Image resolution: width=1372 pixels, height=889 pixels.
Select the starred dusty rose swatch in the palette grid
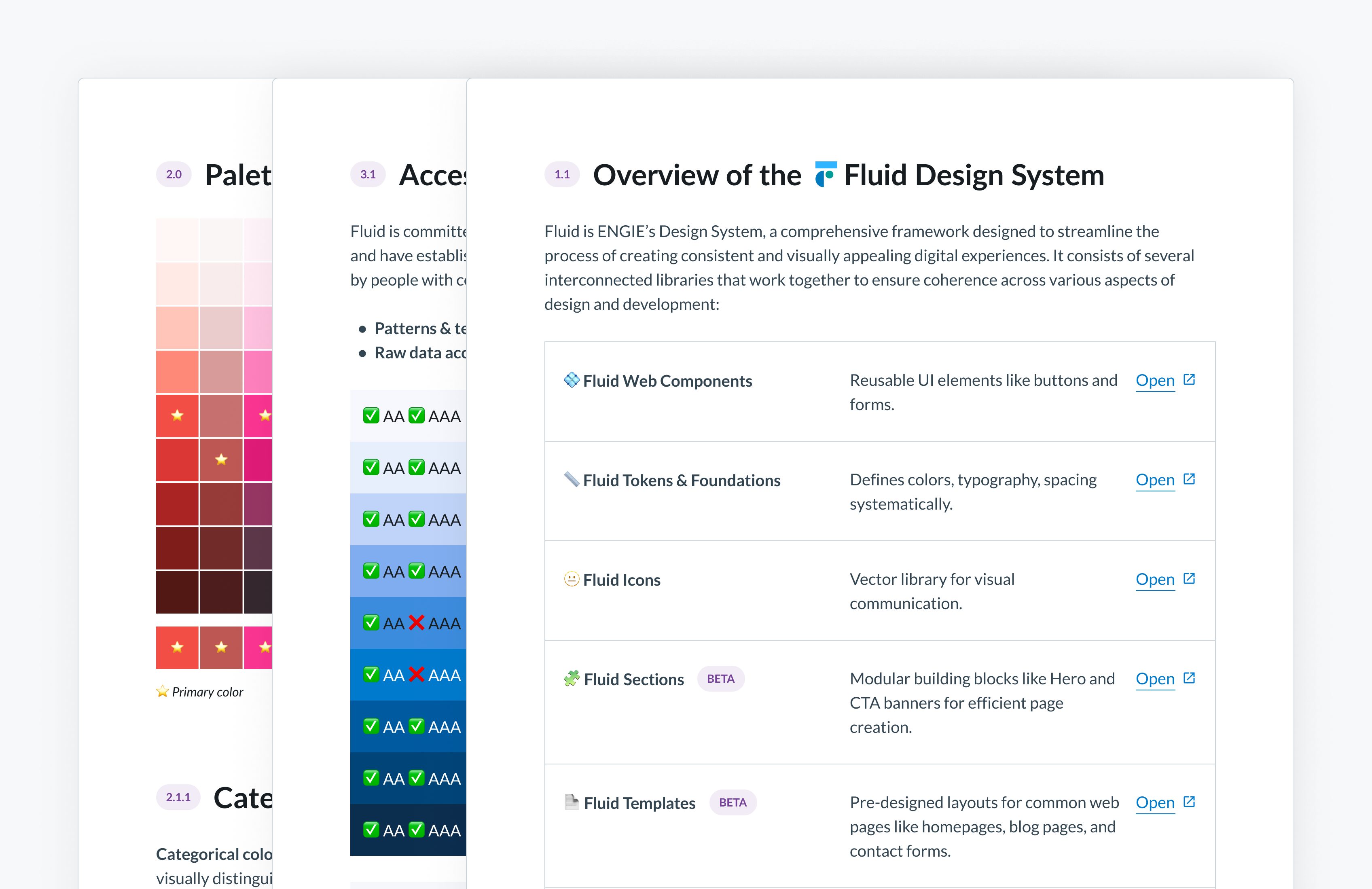[221, 460]
